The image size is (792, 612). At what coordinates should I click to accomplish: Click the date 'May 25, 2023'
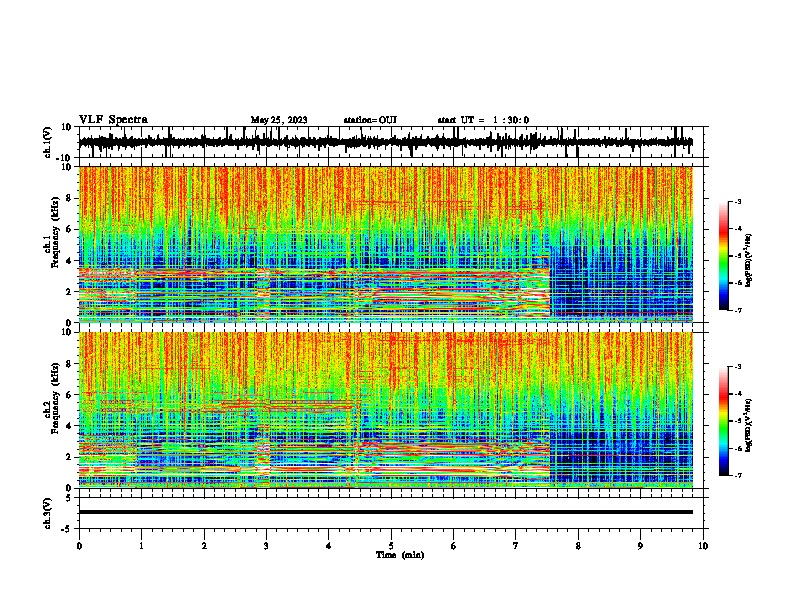[279, 120]
